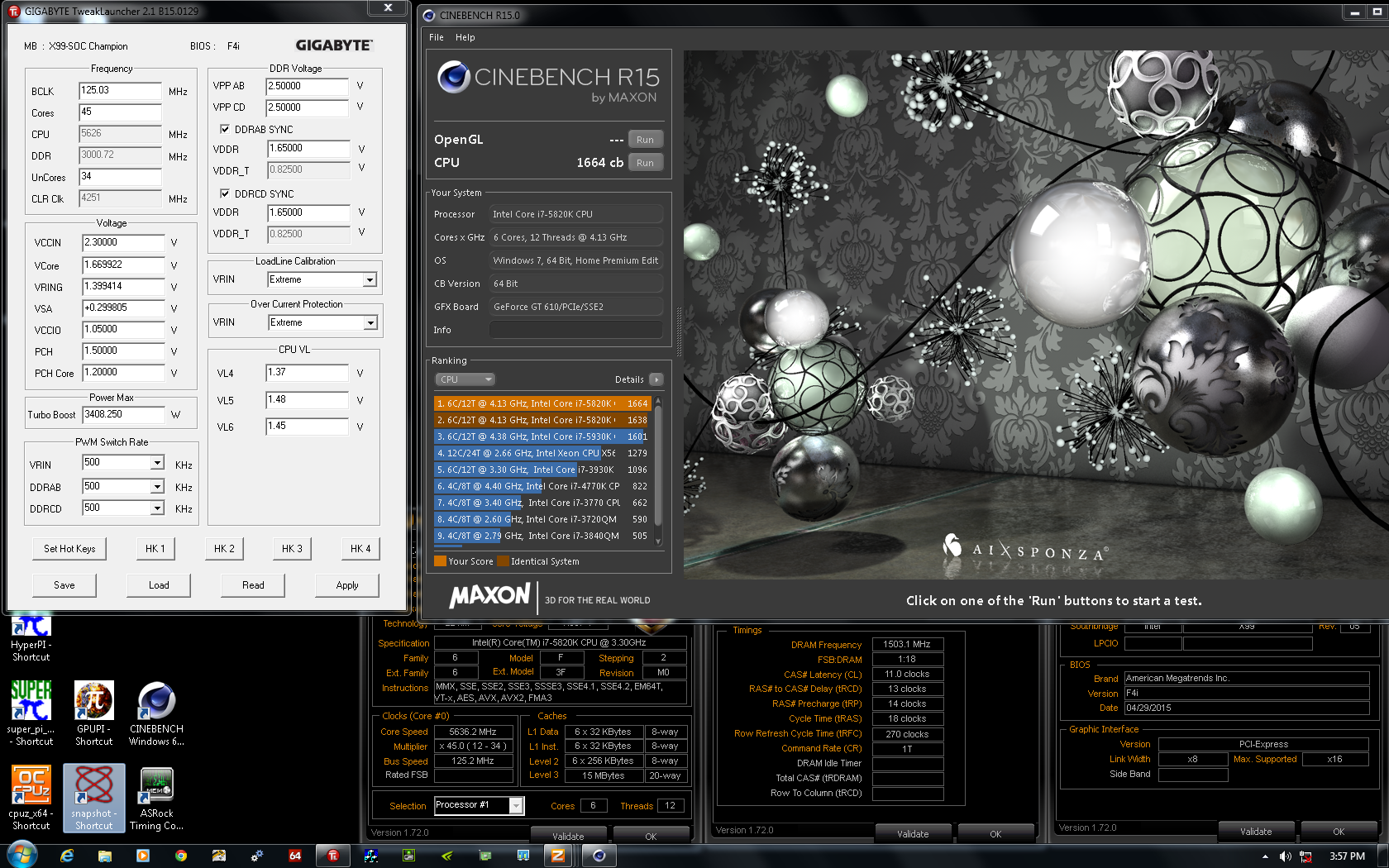Viewport: 1389px width, 868px height.
Task: Click the Cores multiplier input field
Action: click(x=120, y=112)
